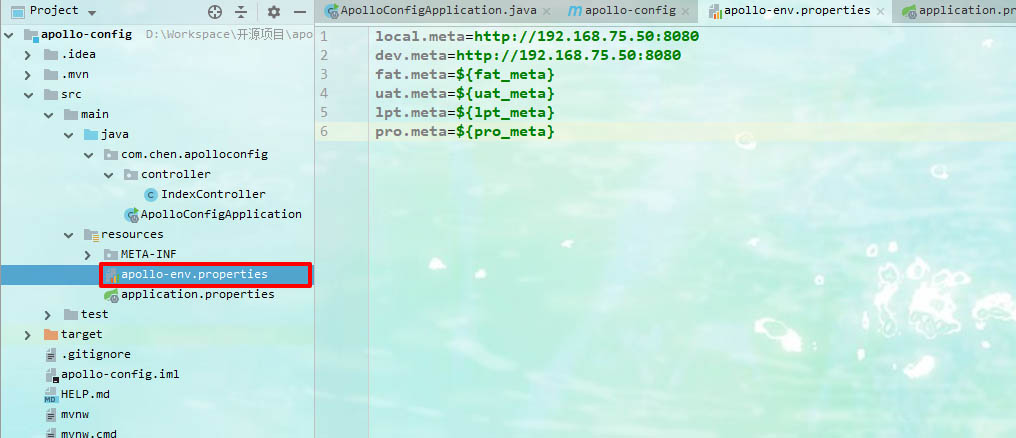Image resolution: width=1016 pixels, height=438 pixels.
Task: Click the Project panel title label
Action: pyautogui.click(x=54, y=11)
